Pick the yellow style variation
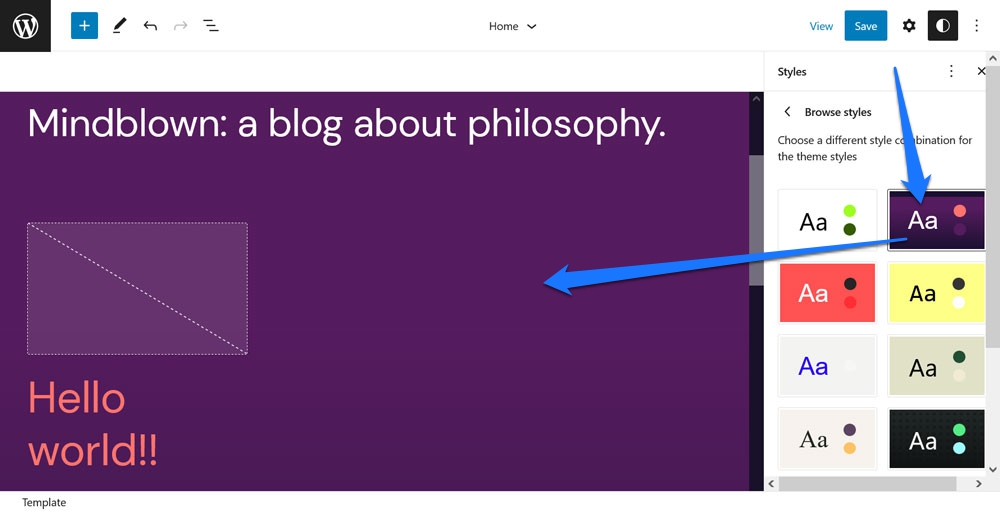Viewport: 1000px width, 511px height. point(936,293)
